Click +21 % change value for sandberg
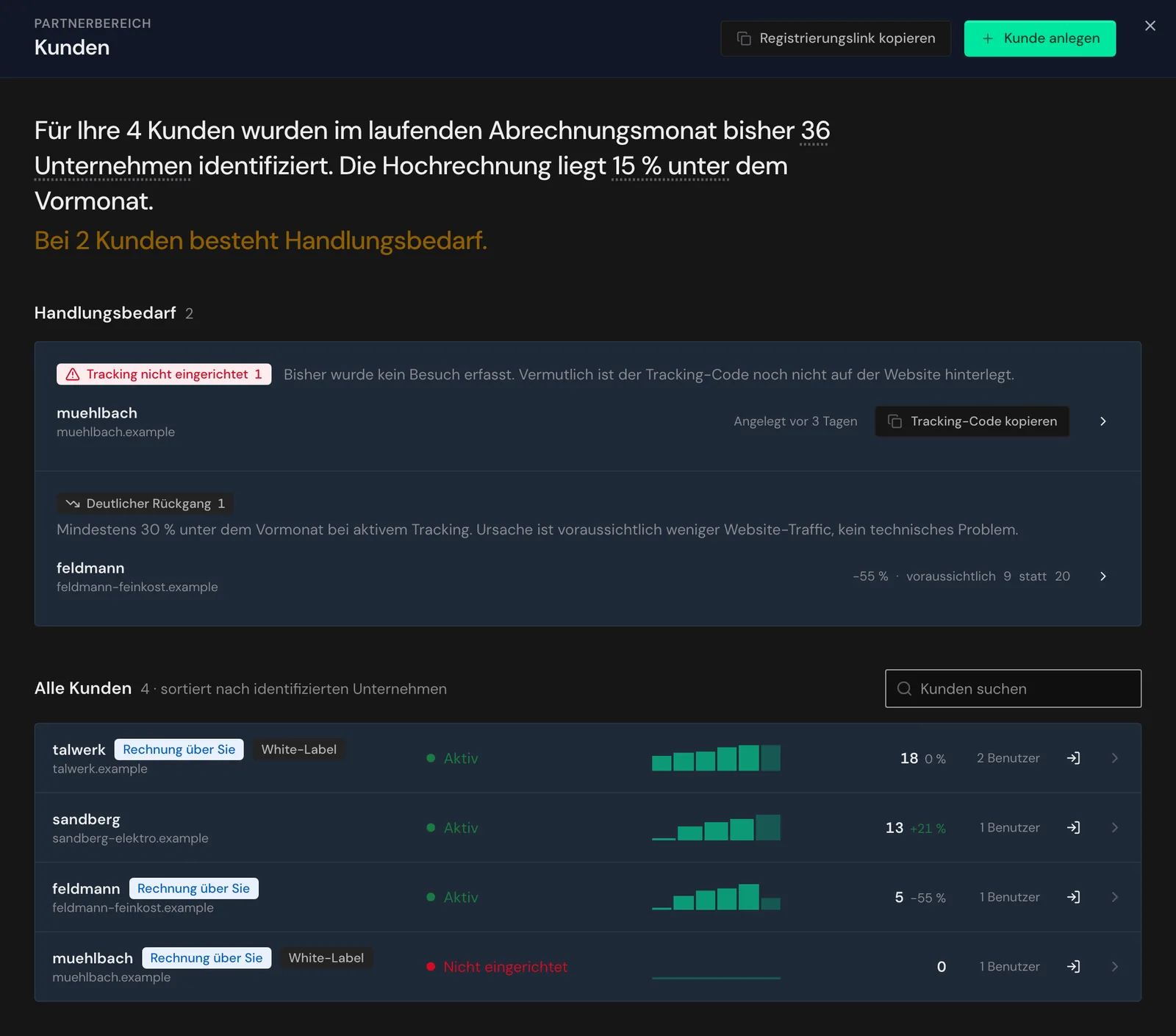This screenshot has width=1176, height=1036. 928,829
